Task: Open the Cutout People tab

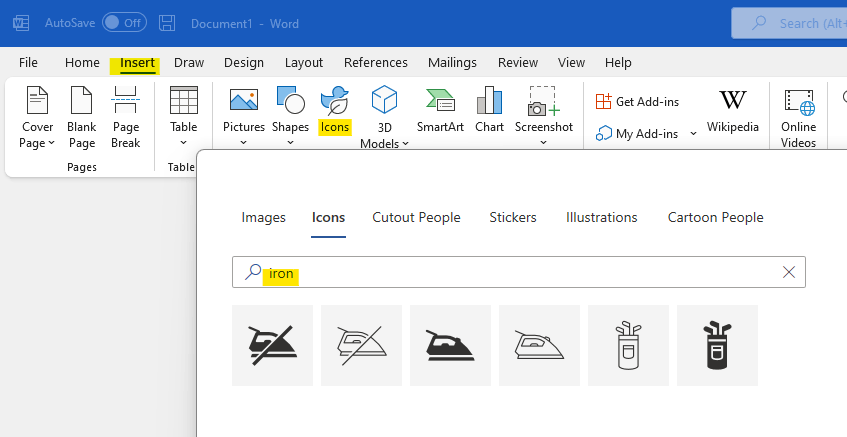Action: coord(416,218)
